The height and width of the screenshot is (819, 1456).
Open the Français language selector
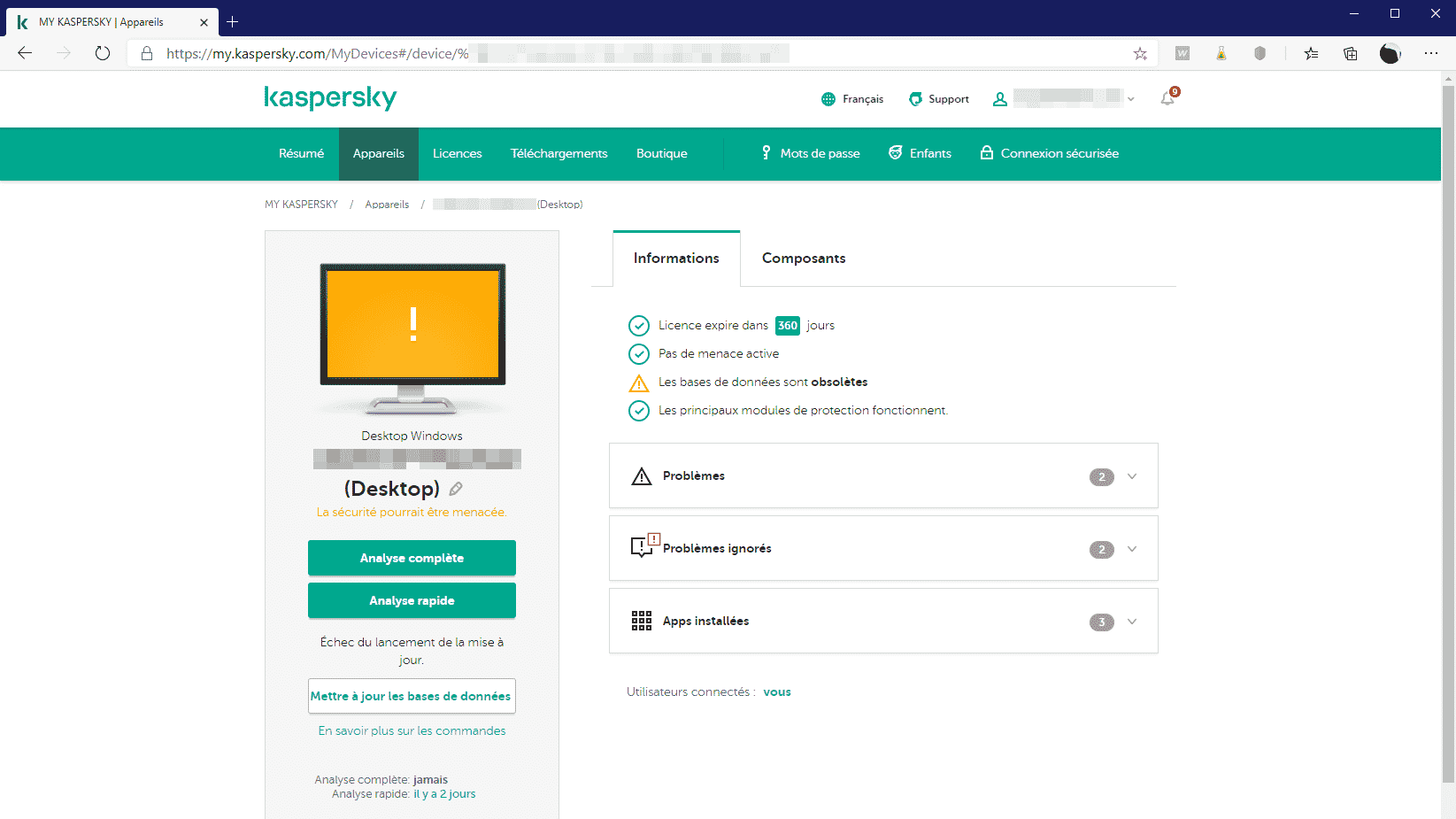pos(852,99)
